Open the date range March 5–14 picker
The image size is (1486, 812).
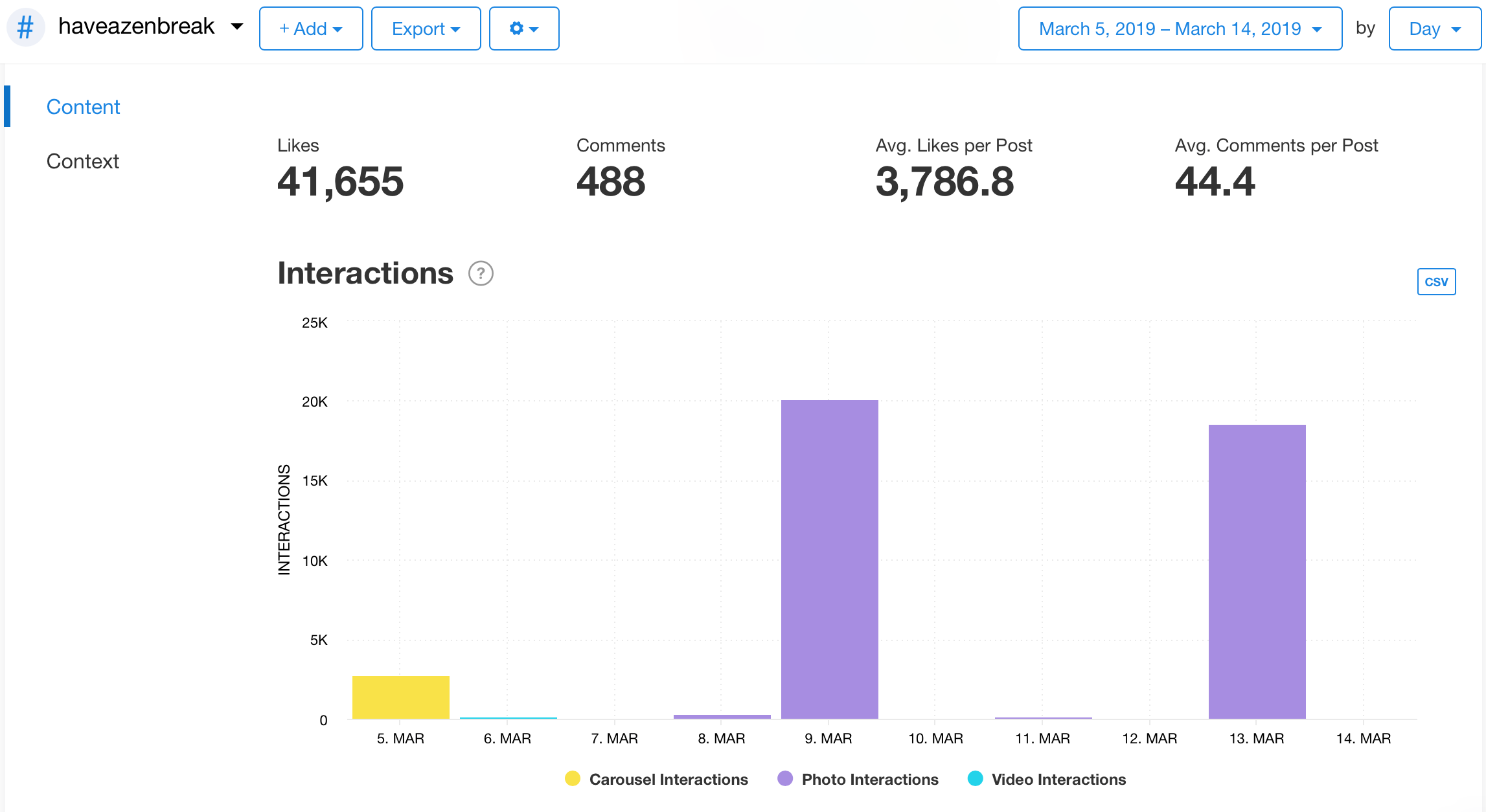(x=1179, y=28)
